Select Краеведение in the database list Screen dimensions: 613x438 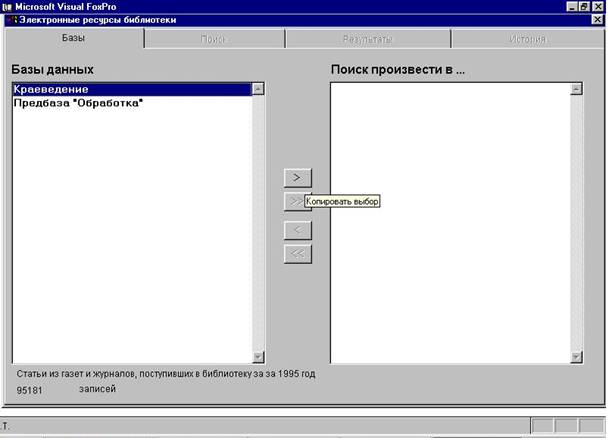pos(130,90)
